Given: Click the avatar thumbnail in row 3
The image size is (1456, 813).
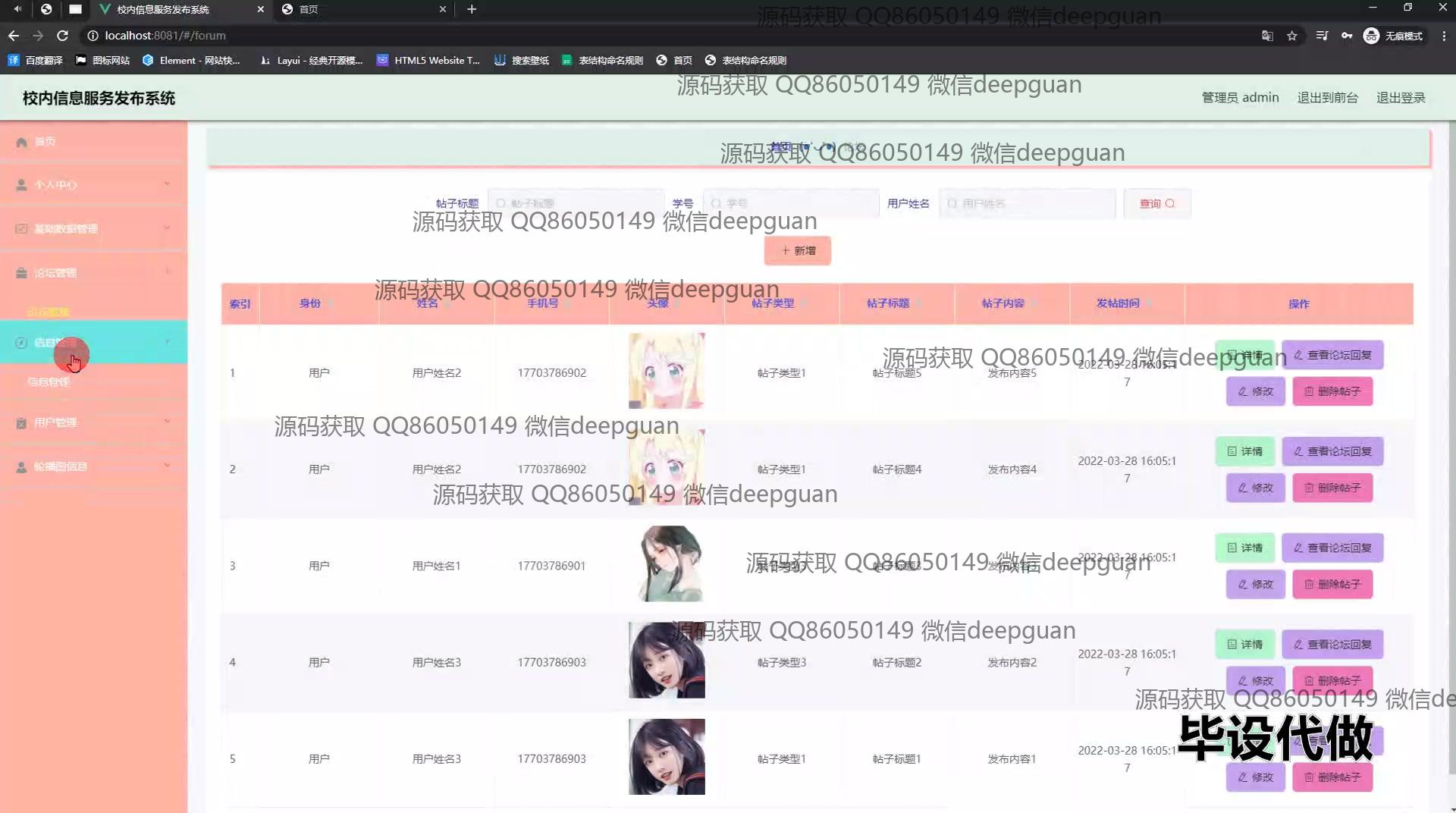Looking at the screenshot, I should (667, 564).
